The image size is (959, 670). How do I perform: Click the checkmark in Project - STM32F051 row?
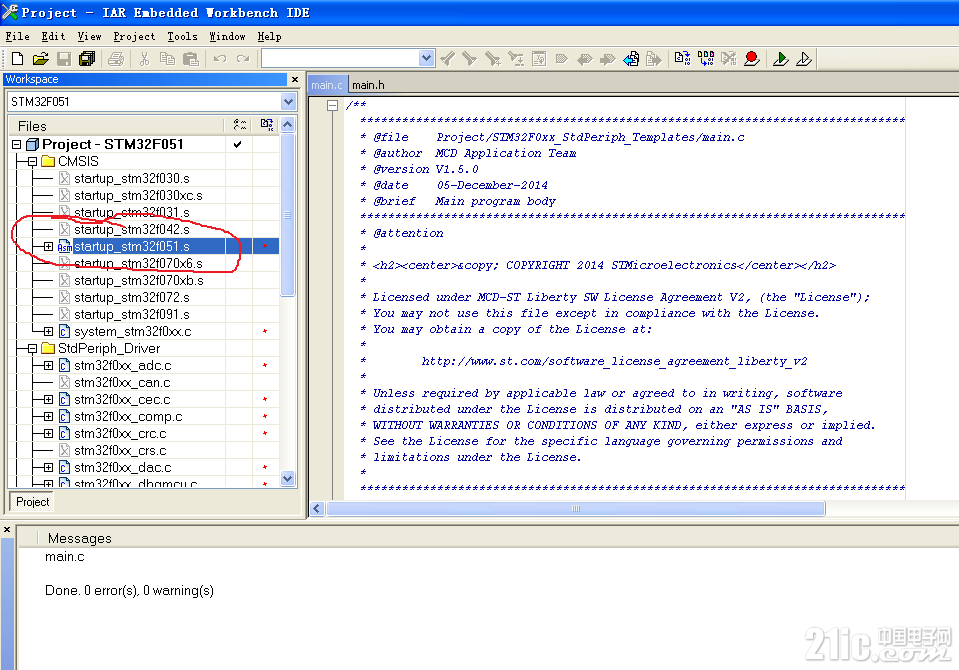pyautogui.click(x=238, y=144)
